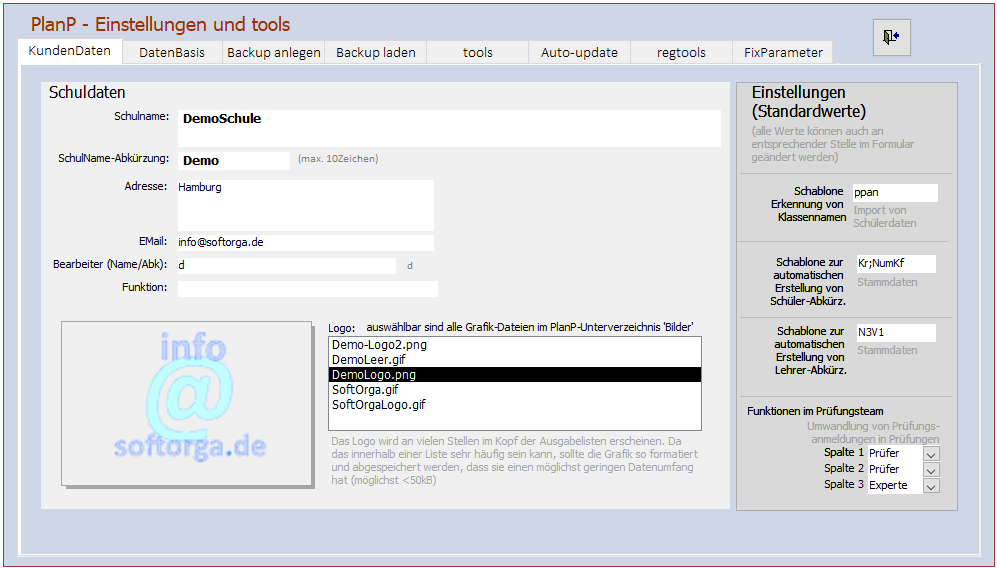The image size is (997, 568).
Task: Open the Backup anlegen tab
Action: tap(273, 52)
